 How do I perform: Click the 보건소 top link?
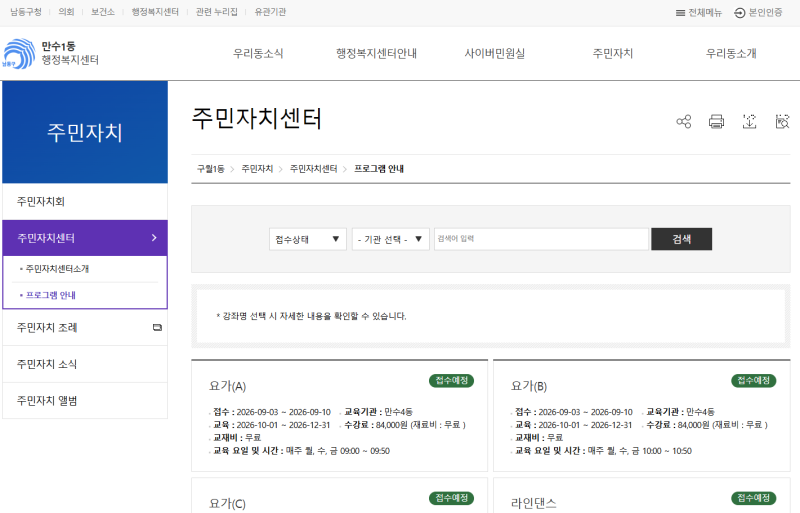103,12
